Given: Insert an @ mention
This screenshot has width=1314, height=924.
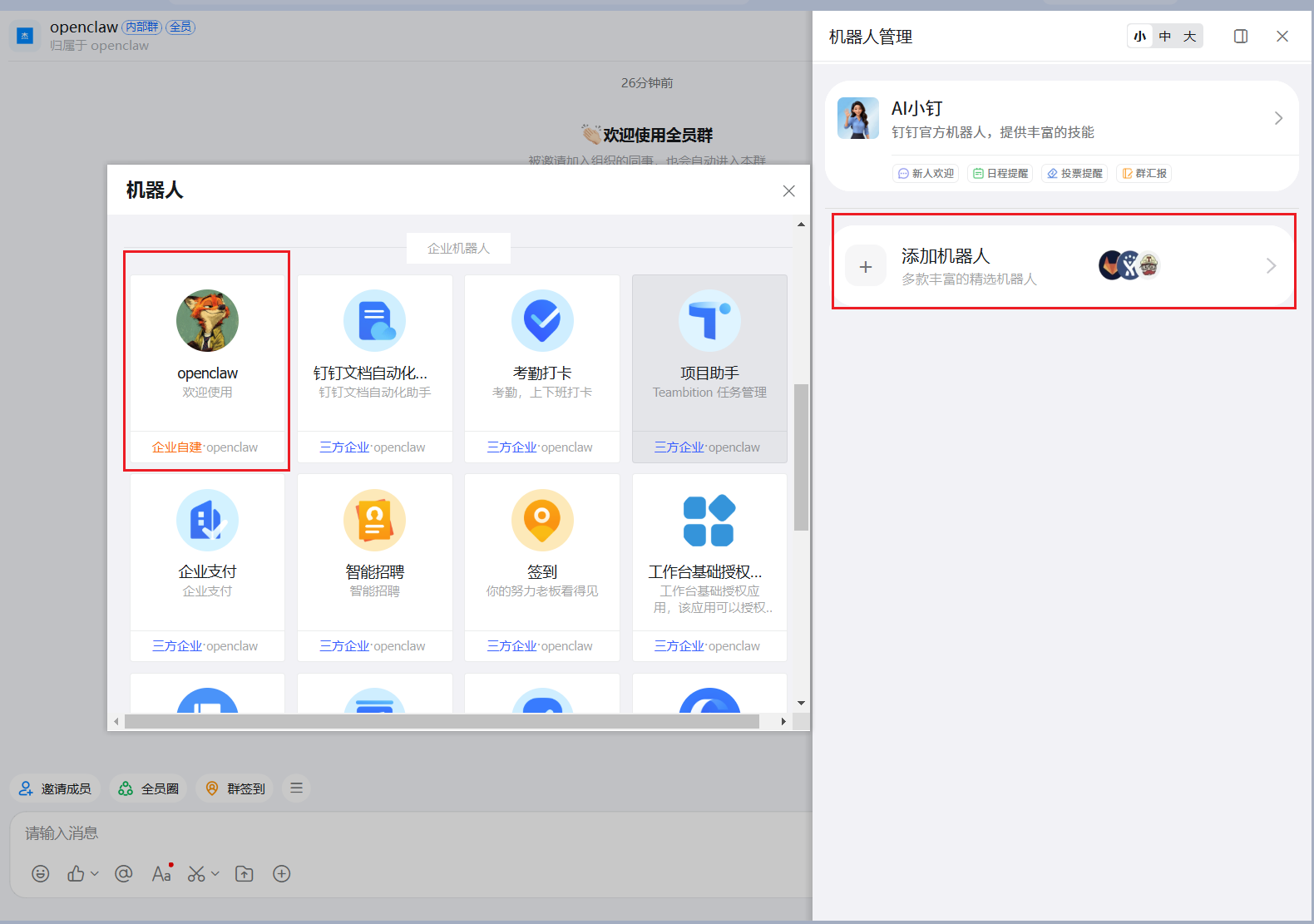Looking at the screenshot, I should pos(124,873).
